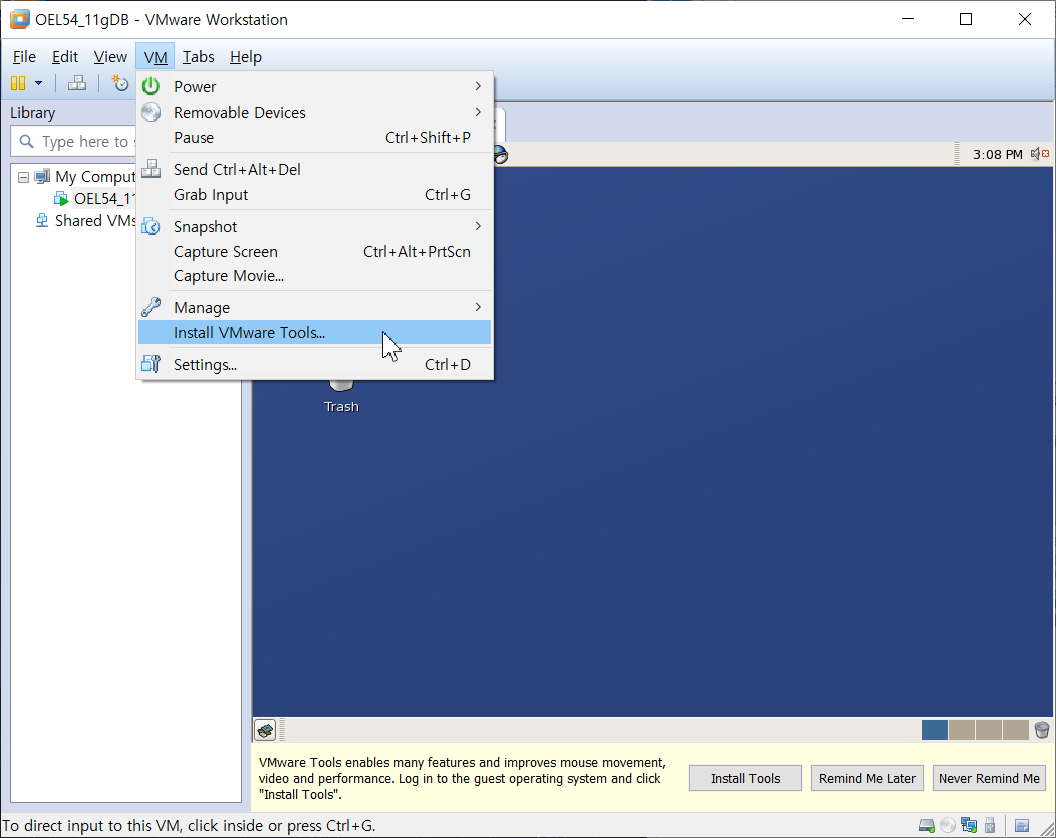This screenshot has width=1056, height=838.
Task: Click the message log status icon
Action: [1022, 825]
